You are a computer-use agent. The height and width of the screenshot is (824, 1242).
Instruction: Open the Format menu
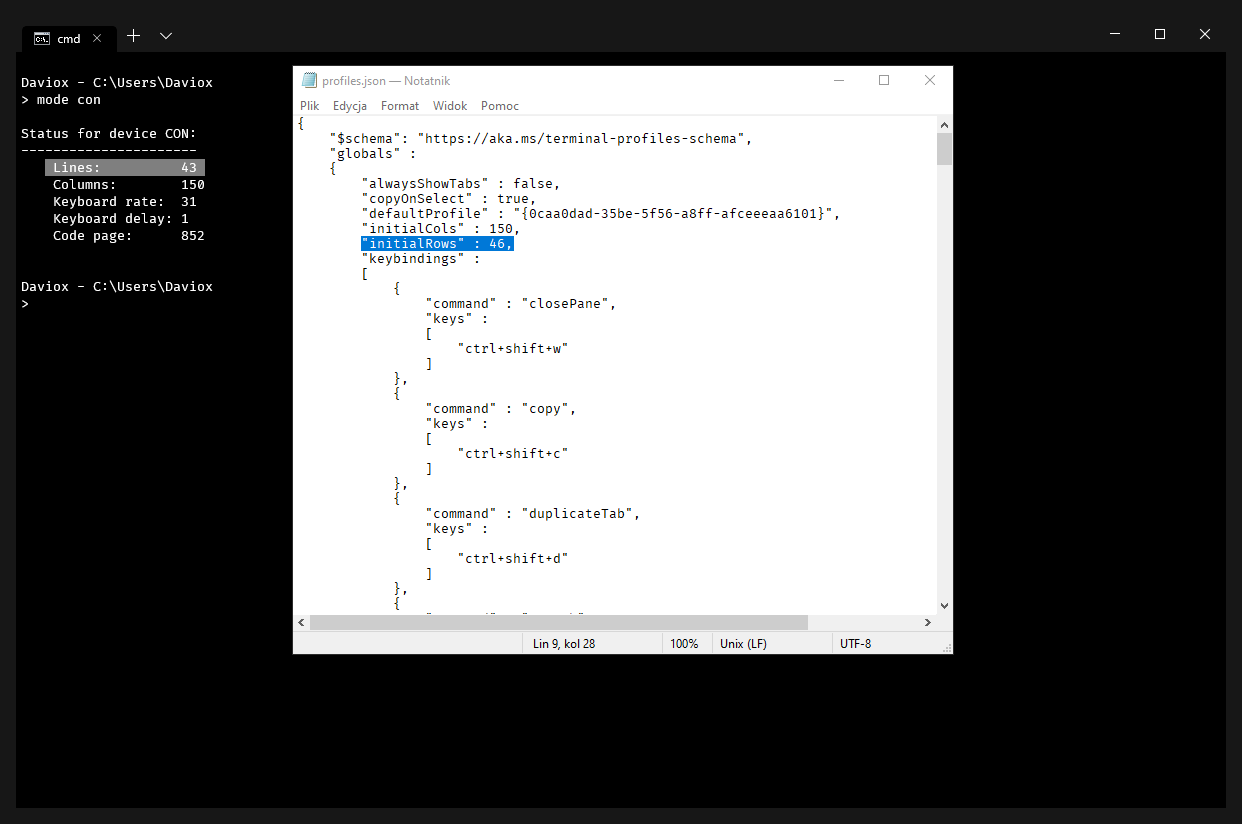coord(400,105)
